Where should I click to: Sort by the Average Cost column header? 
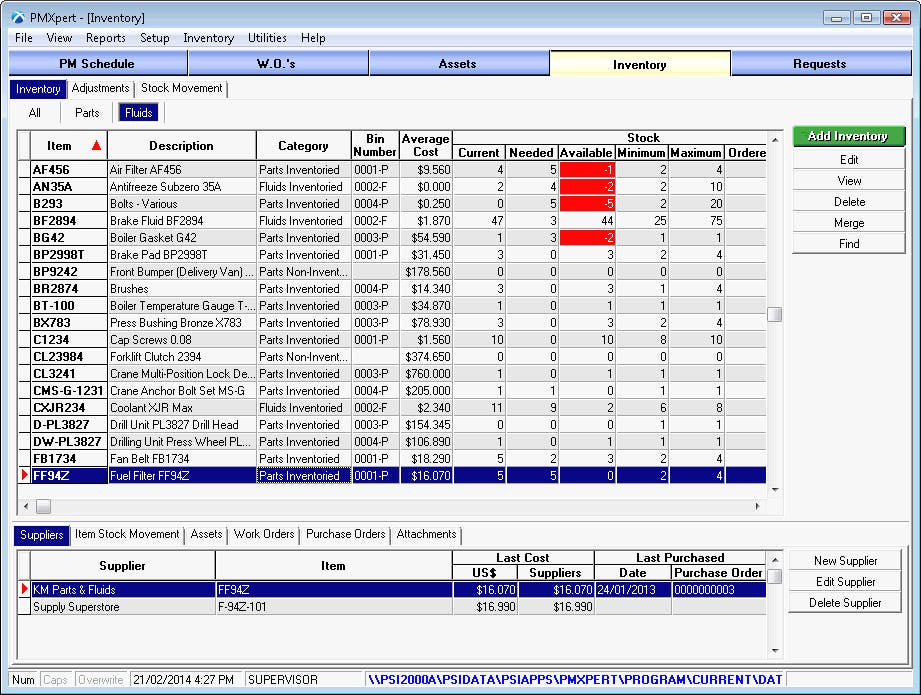(x=425, y=146)
